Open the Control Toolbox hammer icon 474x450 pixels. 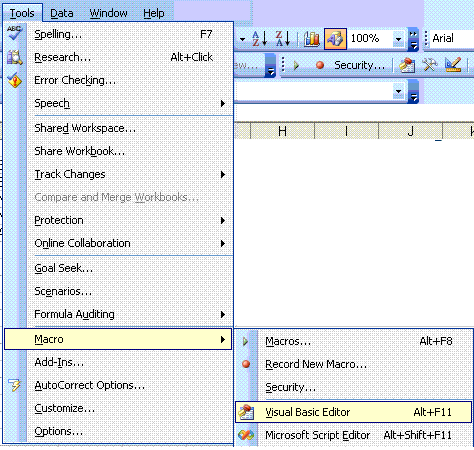pos(430,65)
